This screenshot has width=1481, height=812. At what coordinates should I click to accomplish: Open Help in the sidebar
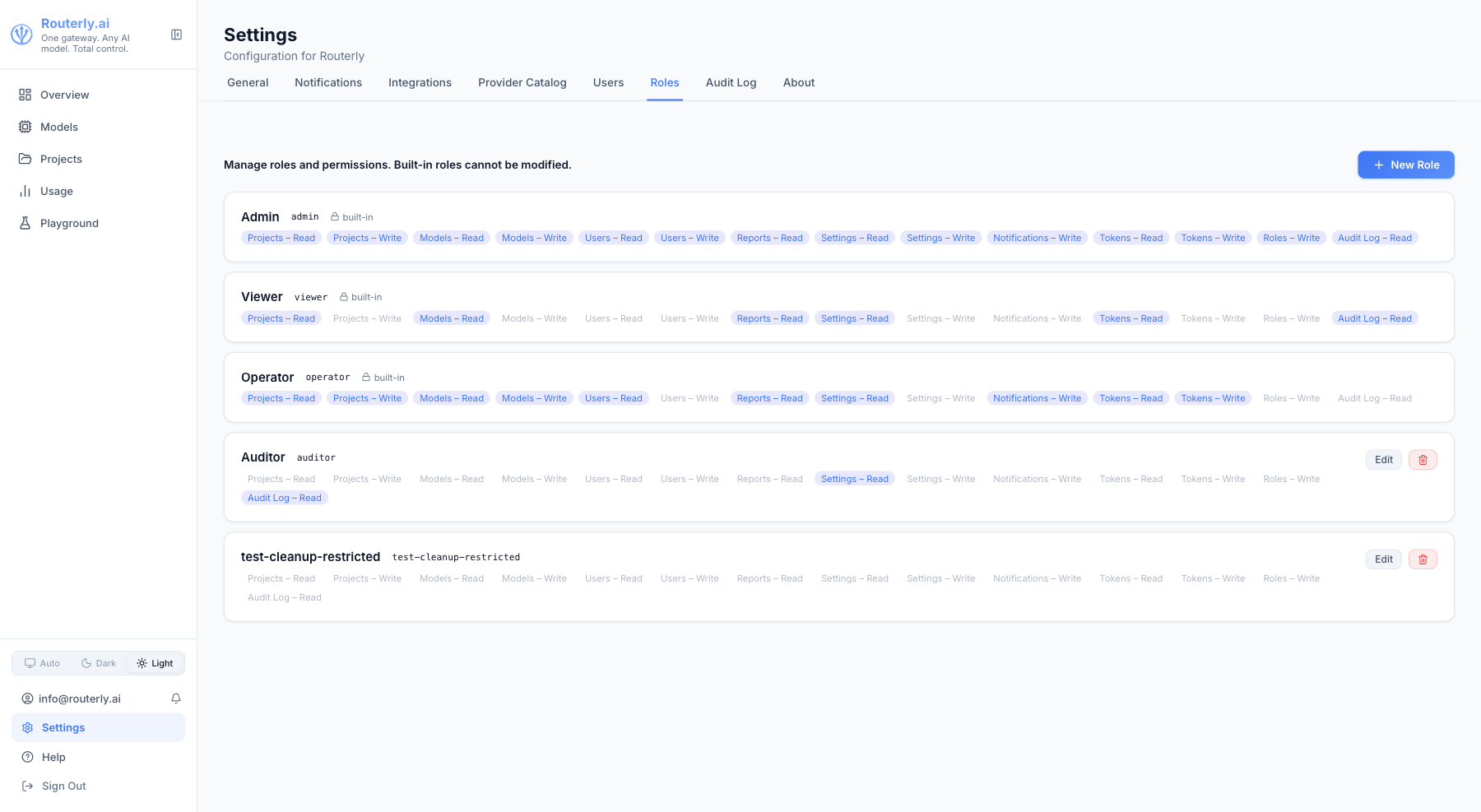coord(98,757)
